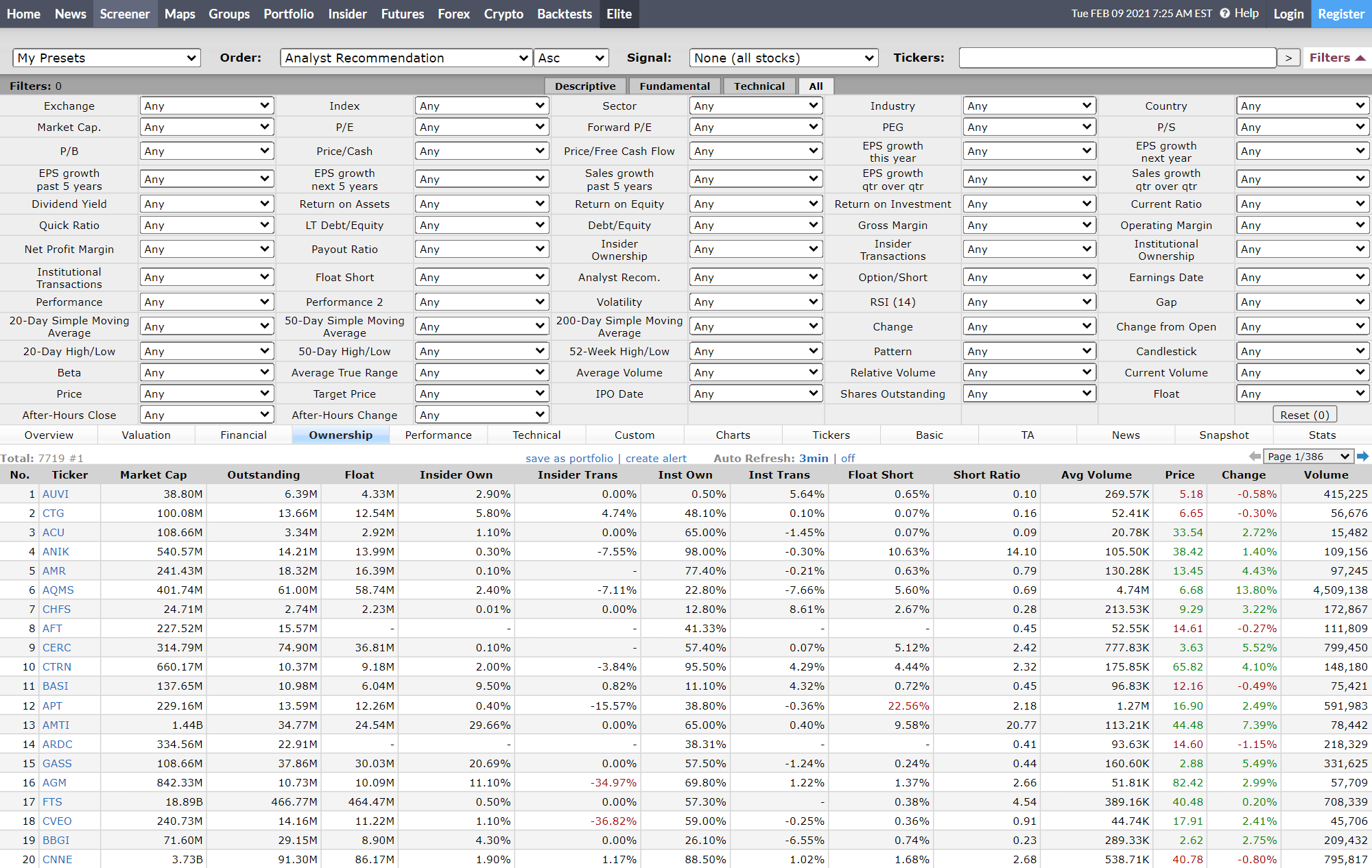Click the Ownership tab in results
1372x868 pixels.
pos(340,434)
